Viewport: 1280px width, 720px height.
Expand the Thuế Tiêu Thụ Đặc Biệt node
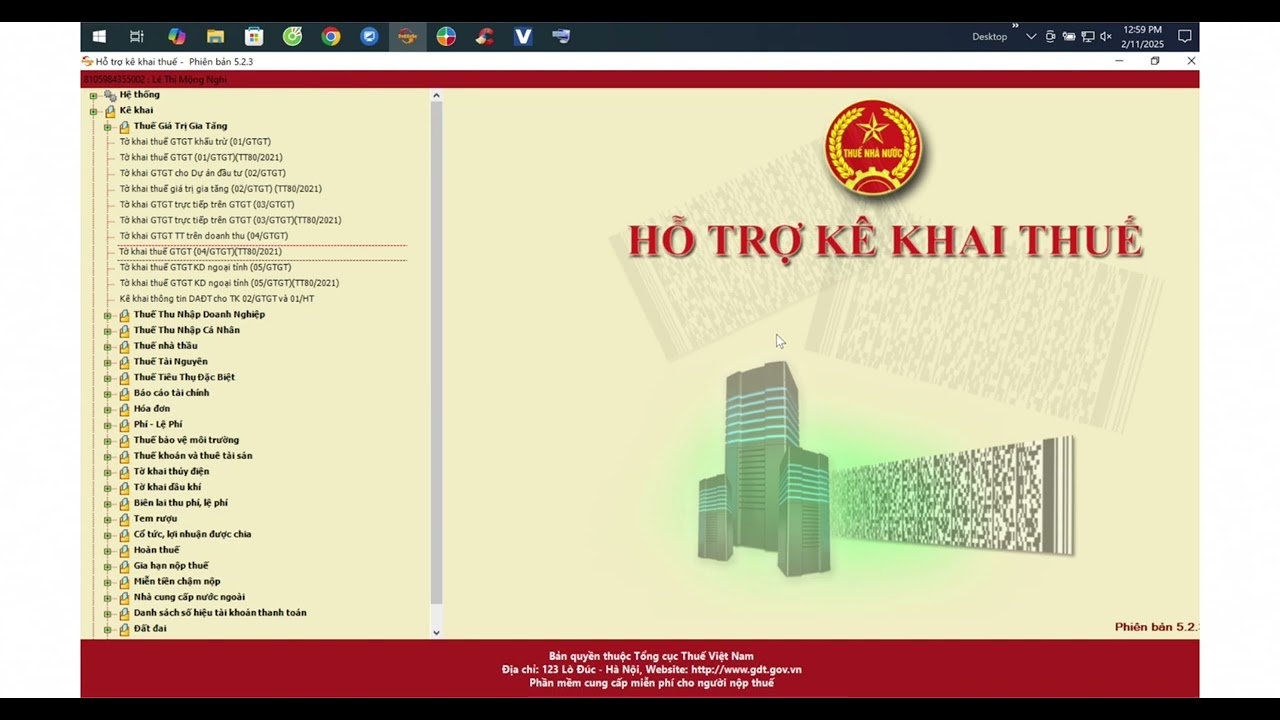pyautogui.click(x=107, y=378)
